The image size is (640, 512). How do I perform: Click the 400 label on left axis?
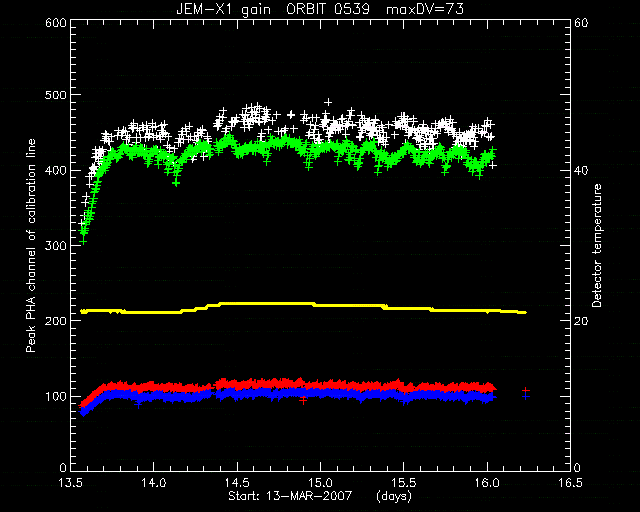click(x=56, y=170)
